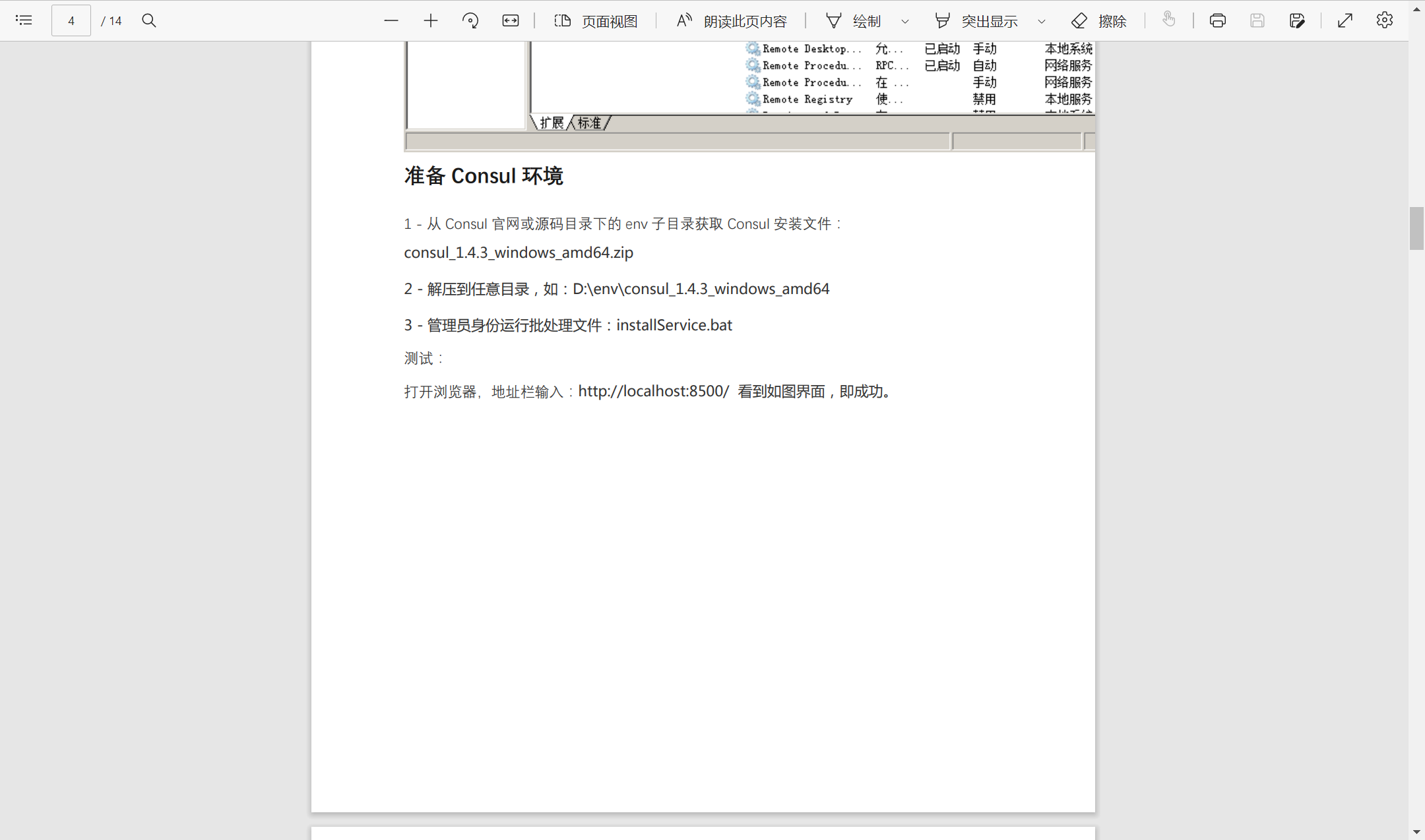Click the D:\env\consul_1.4.3_windows_amd64 path text
1425x840 pixels.
pyautogui.click(x=701, y=289)
